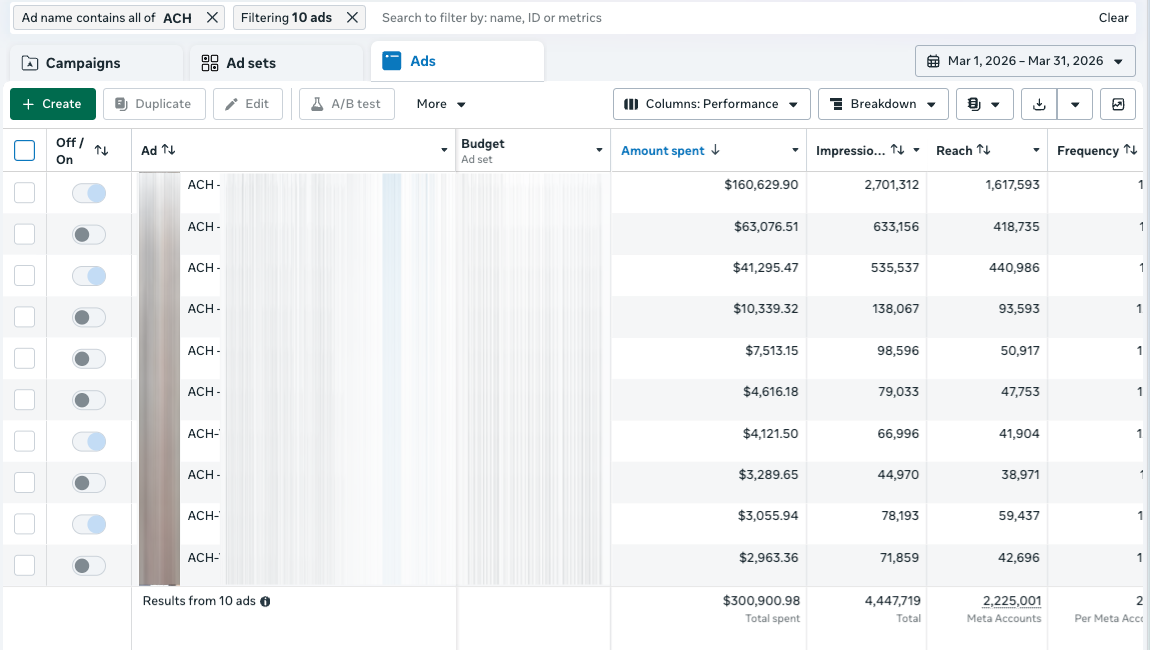Open the ad thumbnail in the $160,629.90 row

coord(159,193)
